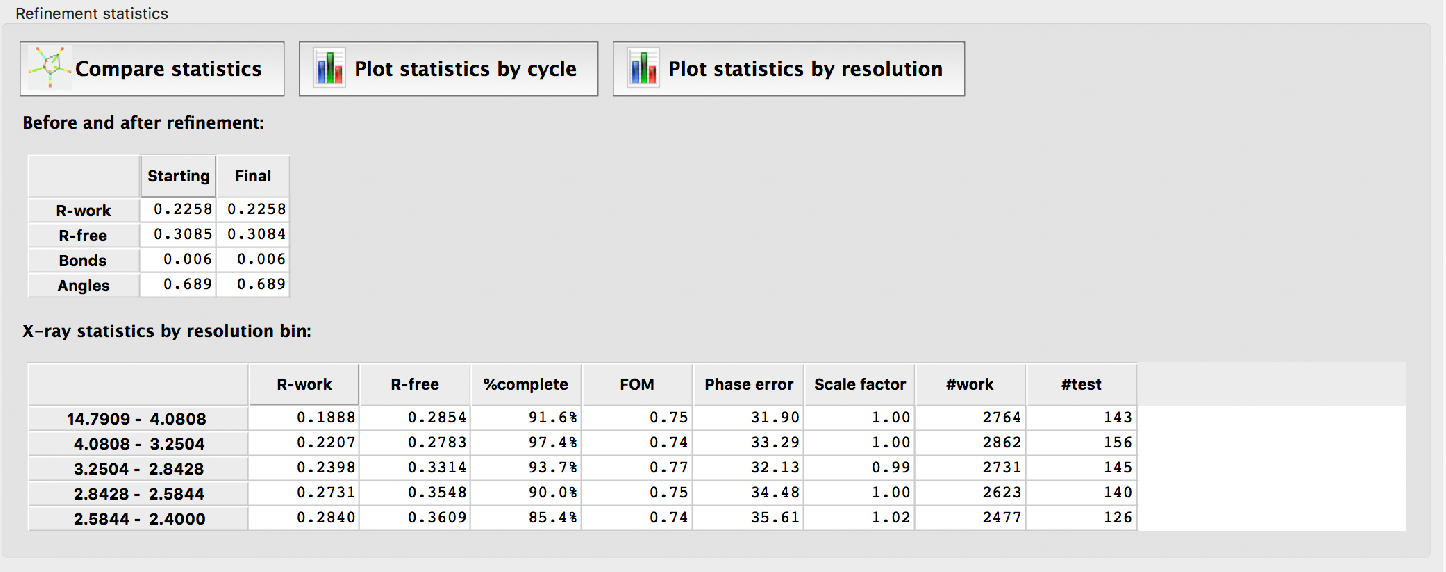Viewport: 1446px width, 572px height.
Task: Select the Angles row header
Action: [84, 286]
